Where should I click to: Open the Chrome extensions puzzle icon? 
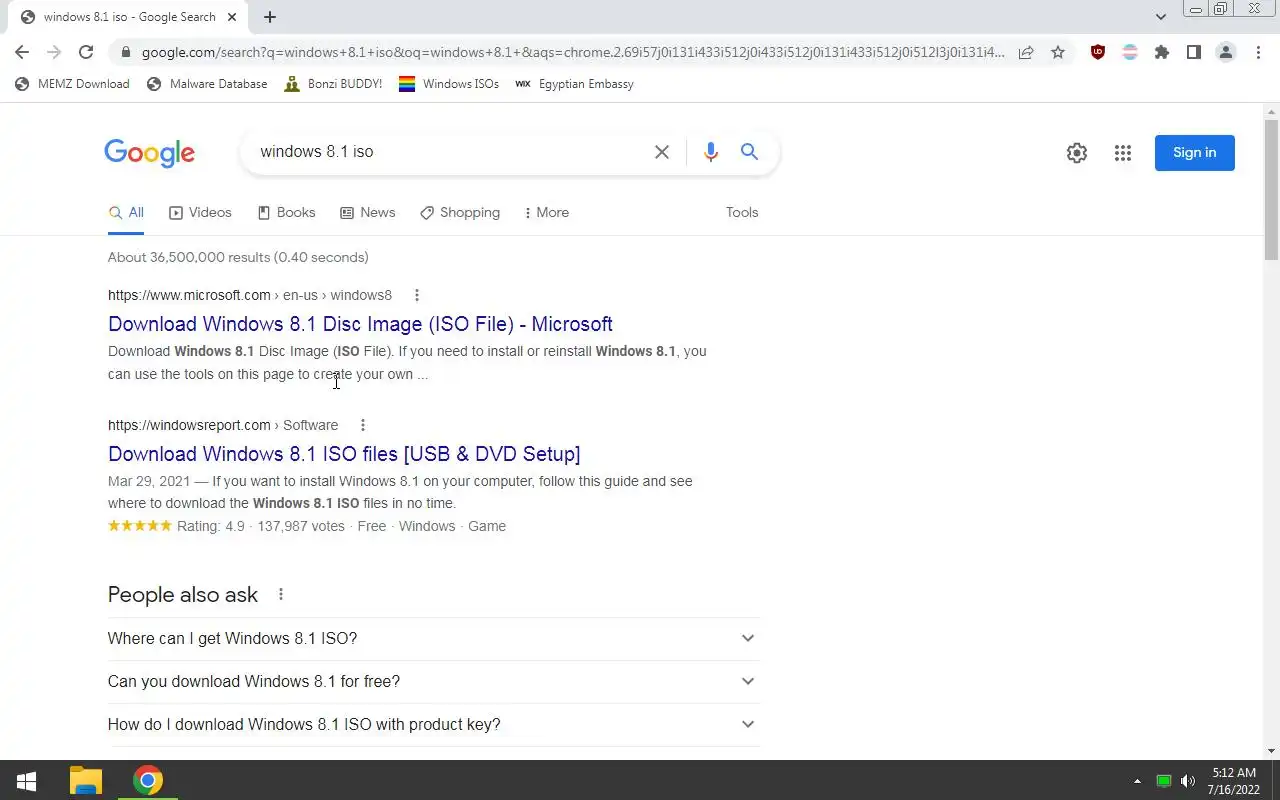coord(1162,53)
